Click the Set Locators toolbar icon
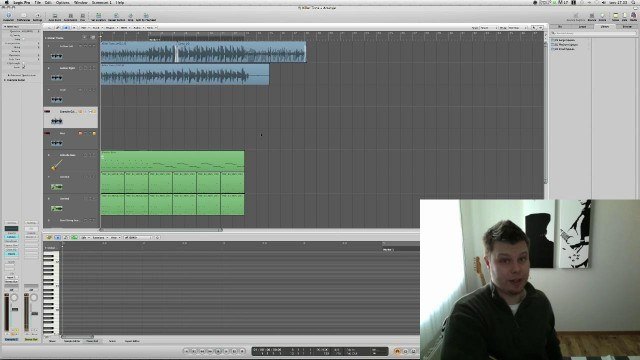Screen dimensions: 640x360 [x=98, y=16]
